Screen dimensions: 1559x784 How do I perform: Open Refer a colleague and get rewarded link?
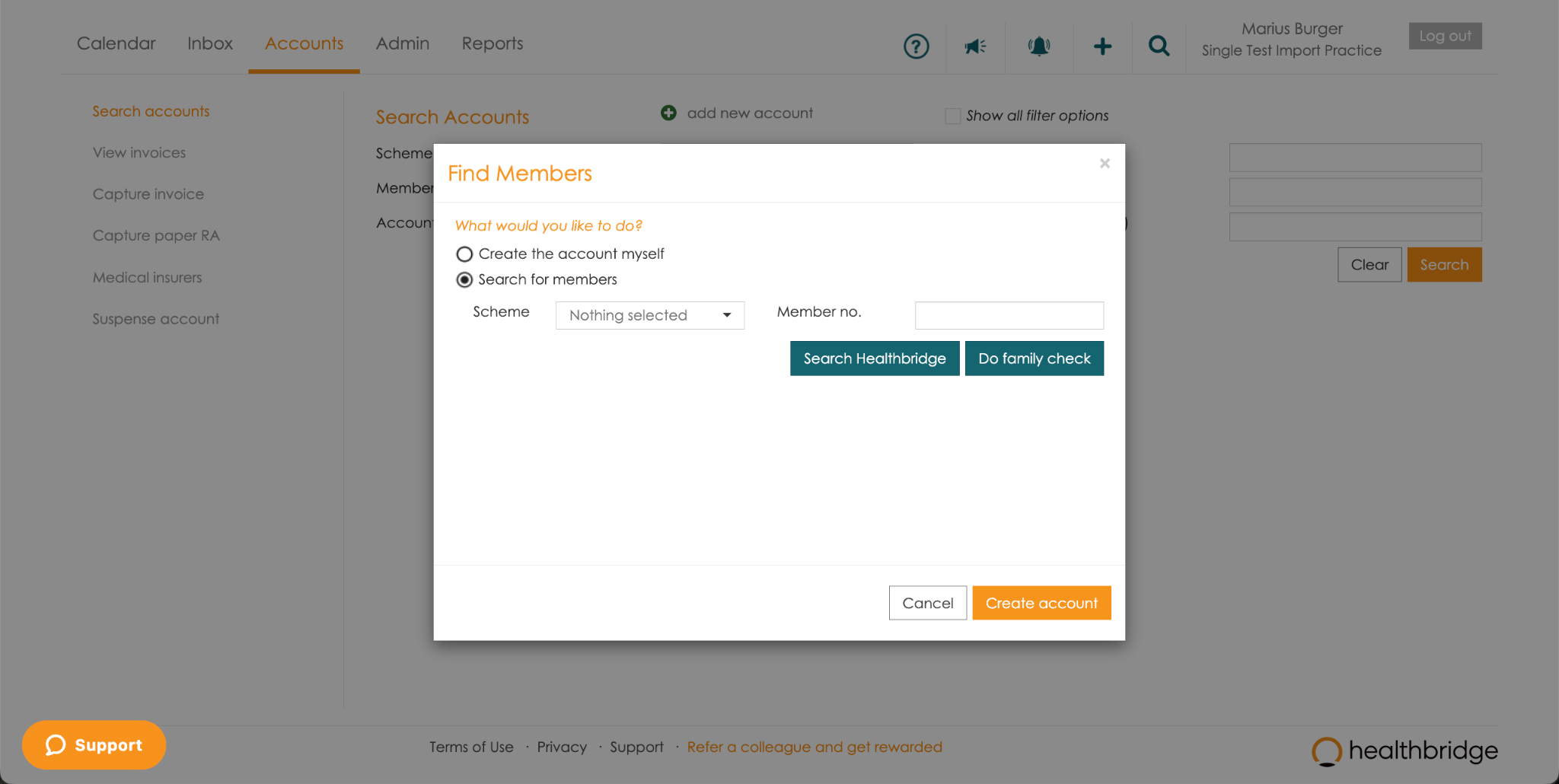click(814, 747)
